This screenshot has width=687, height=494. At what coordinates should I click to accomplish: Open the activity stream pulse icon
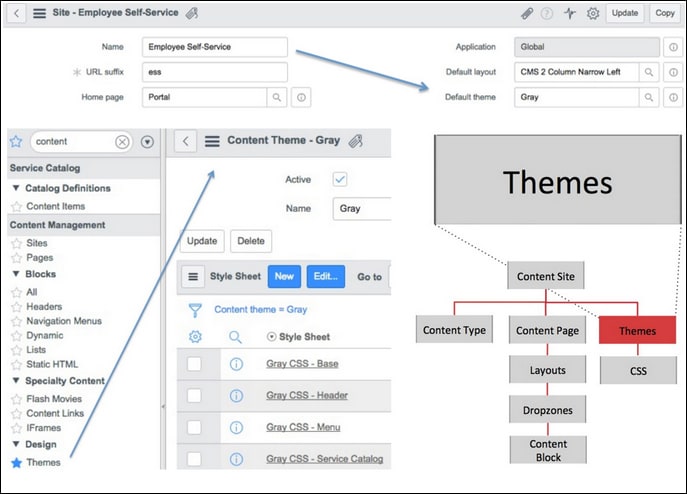click(570, 14)
